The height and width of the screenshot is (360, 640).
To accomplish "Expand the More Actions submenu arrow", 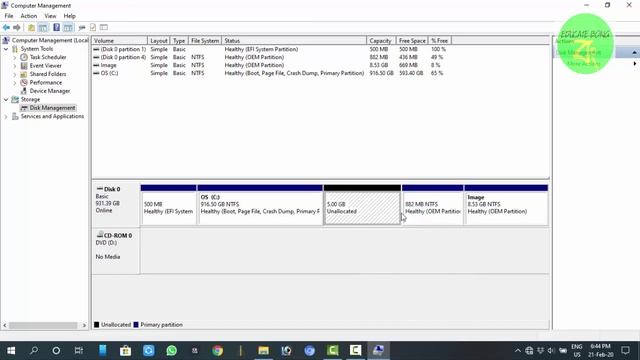I will click(x=635, y=64).
